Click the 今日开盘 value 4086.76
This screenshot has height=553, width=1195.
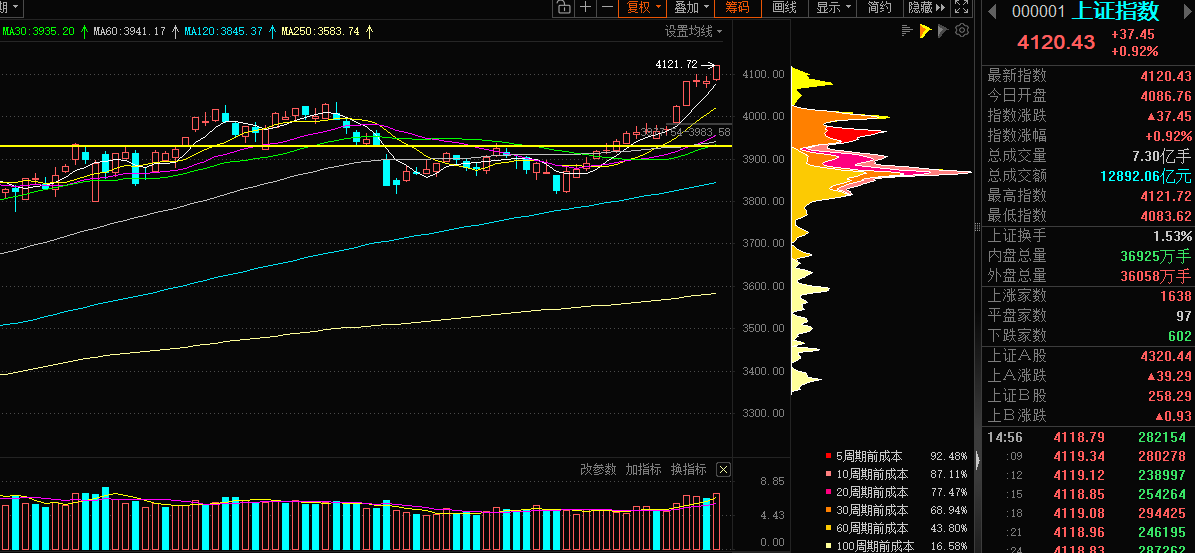1166,96
